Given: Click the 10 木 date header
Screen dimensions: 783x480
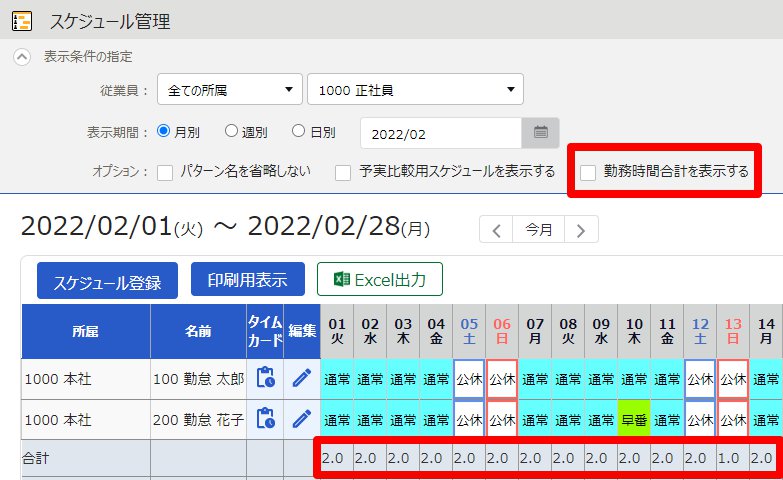Looking at the screenshot, I should point(634,331).
